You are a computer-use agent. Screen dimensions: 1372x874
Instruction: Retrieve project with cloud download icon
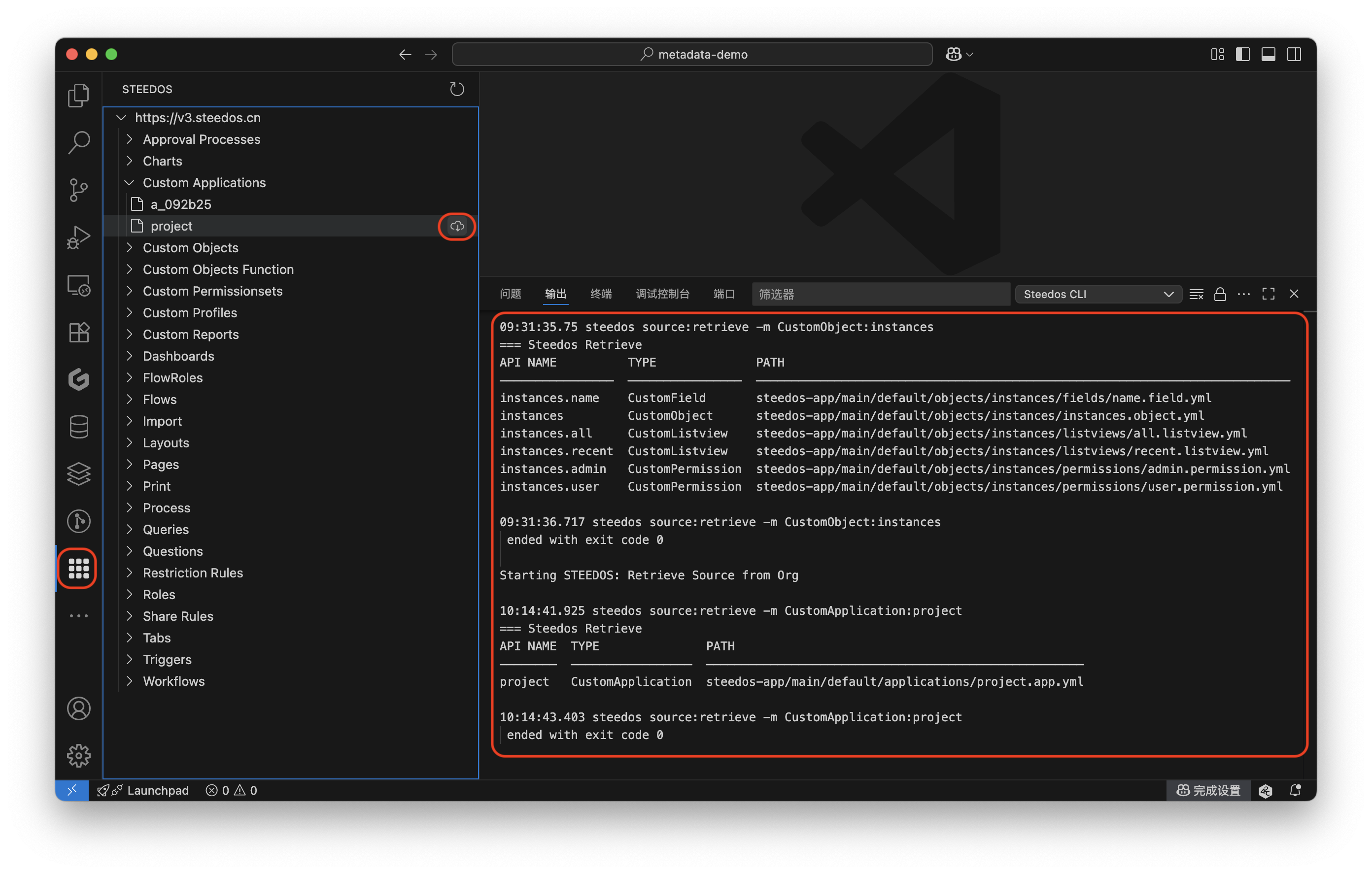coord(457,226)
